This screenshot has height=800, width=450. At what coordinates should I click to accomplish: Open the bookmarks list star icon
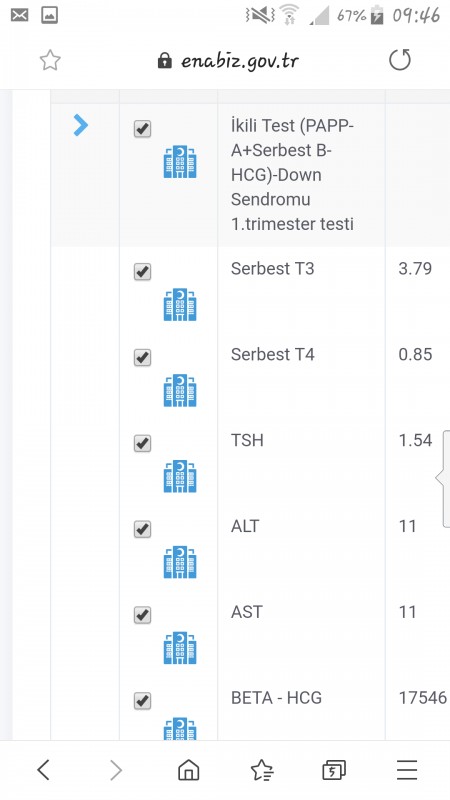pos(262,769)
